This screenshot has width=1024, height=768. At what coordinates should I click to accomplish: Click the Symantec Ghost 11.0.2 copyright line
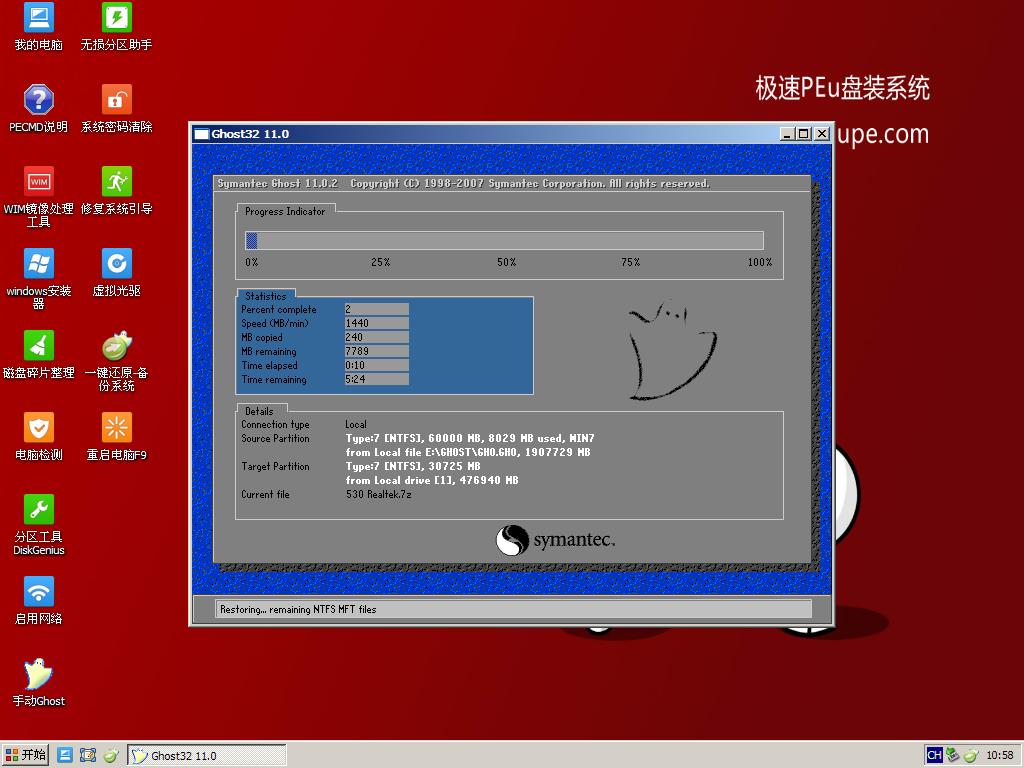pyautogui.click(x=463, y=184)
